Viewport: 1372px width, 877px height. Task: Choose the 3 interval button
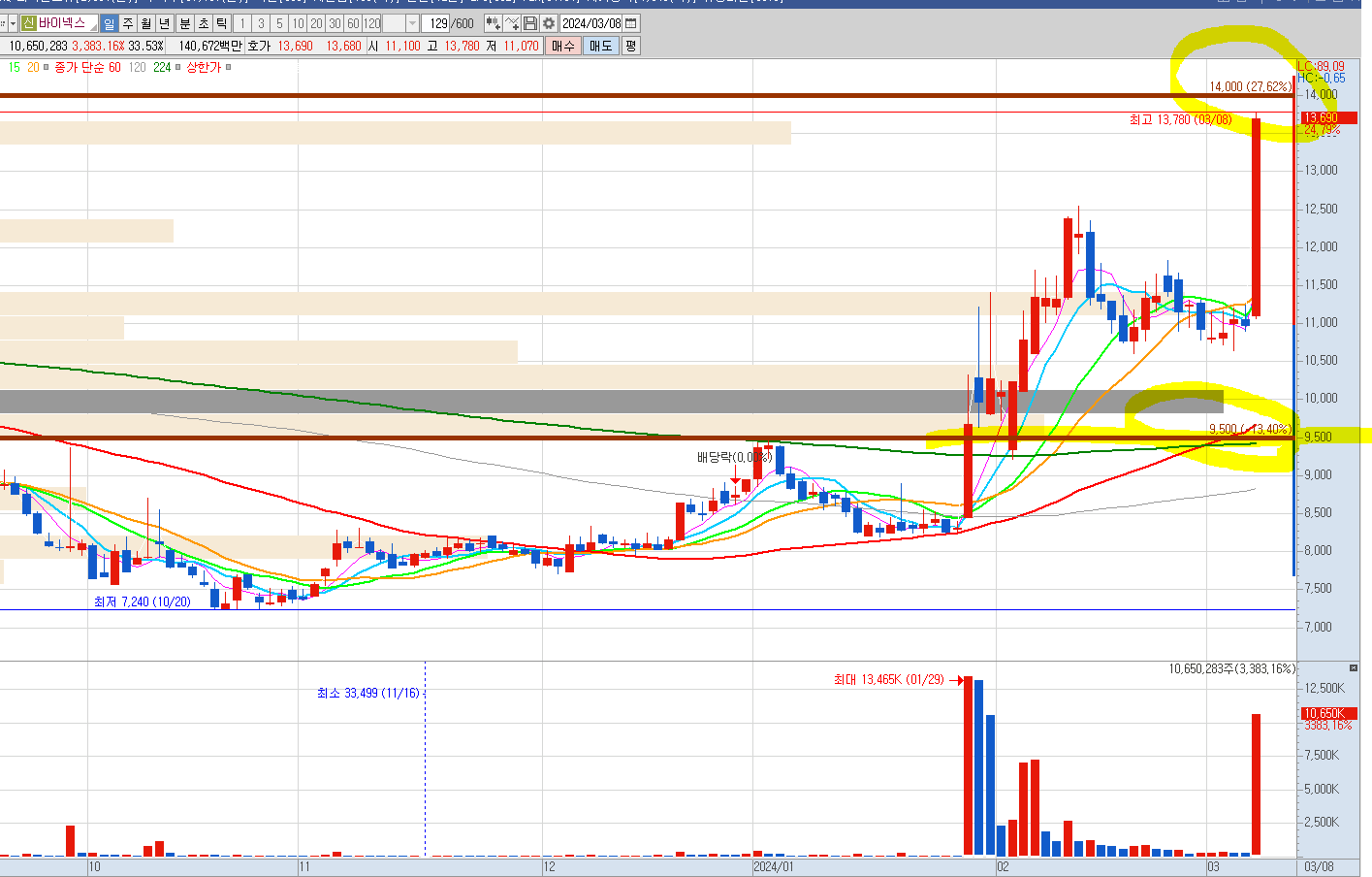tap(261, 23)
